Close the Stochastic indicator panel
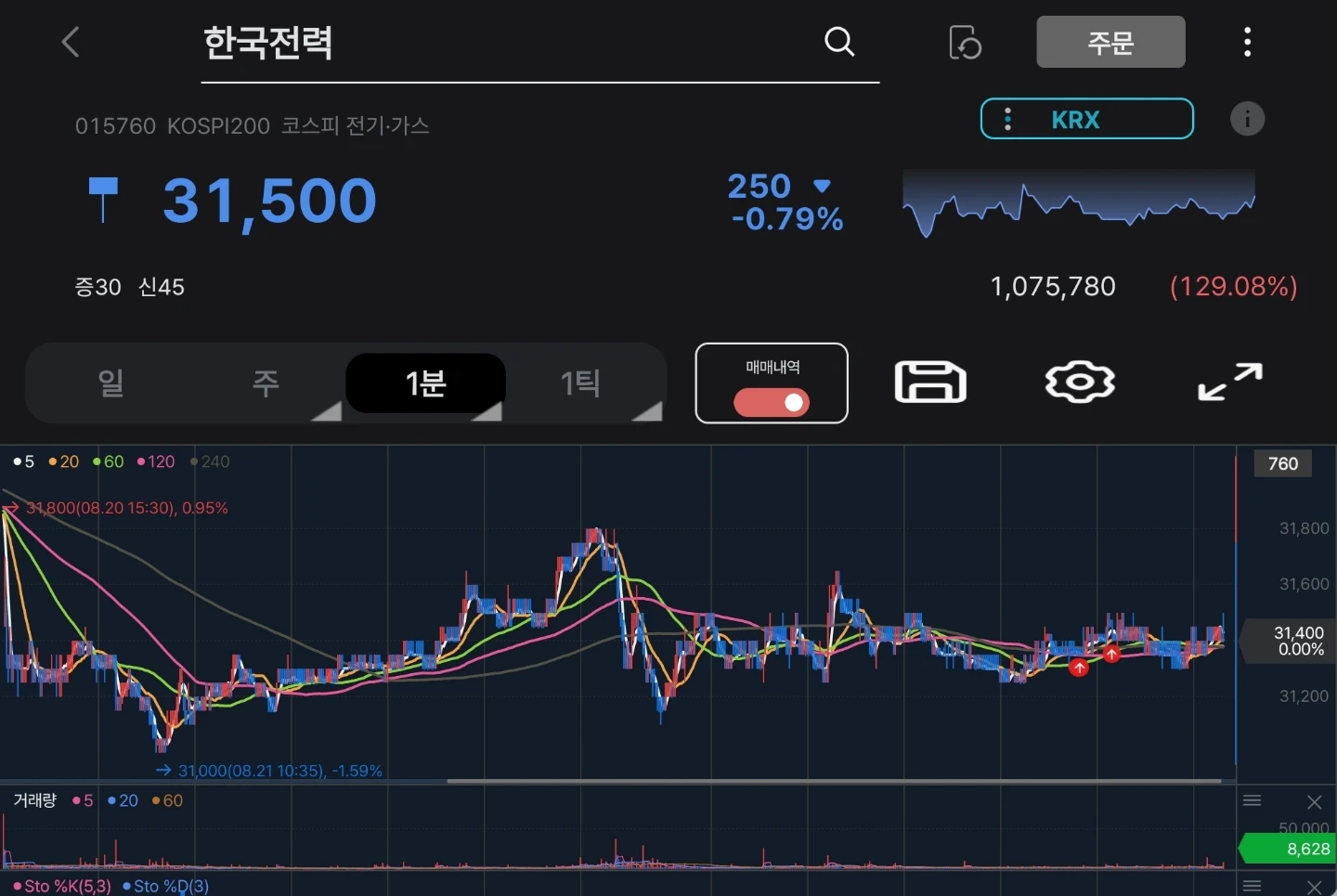 (1314, 887)
